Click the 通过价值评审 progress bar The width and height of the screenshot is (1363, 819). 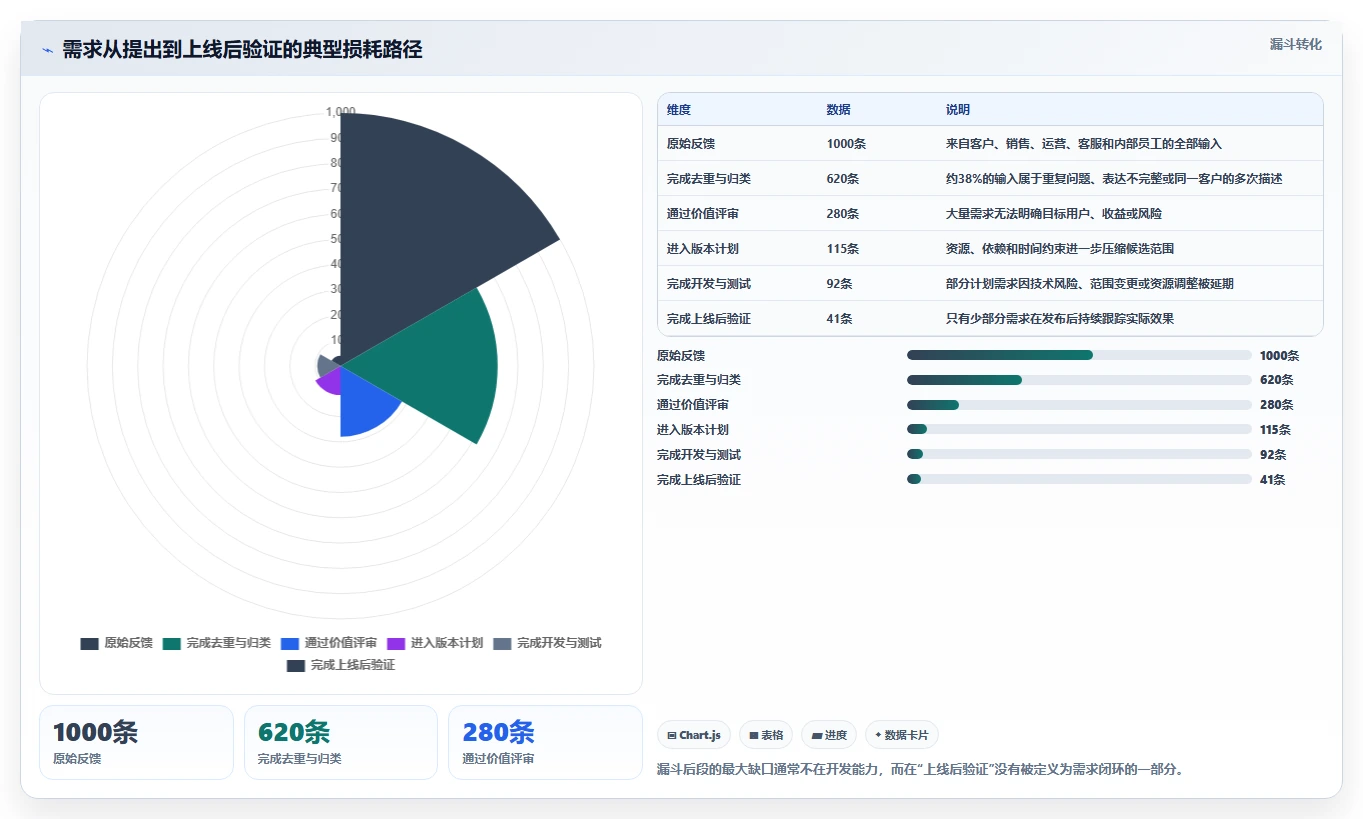coord(1079,405)
